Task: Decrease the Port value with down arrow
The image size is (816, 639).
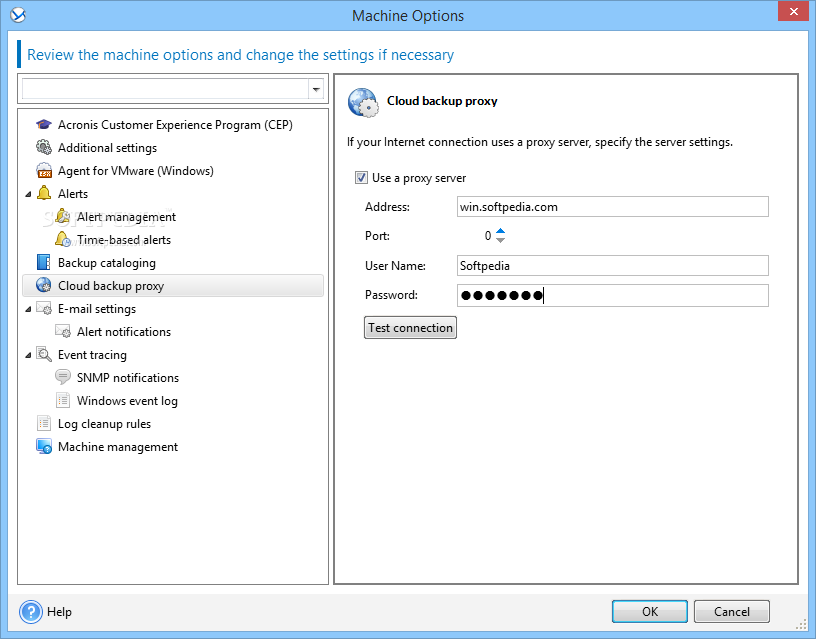Action: tap(500, 240)
